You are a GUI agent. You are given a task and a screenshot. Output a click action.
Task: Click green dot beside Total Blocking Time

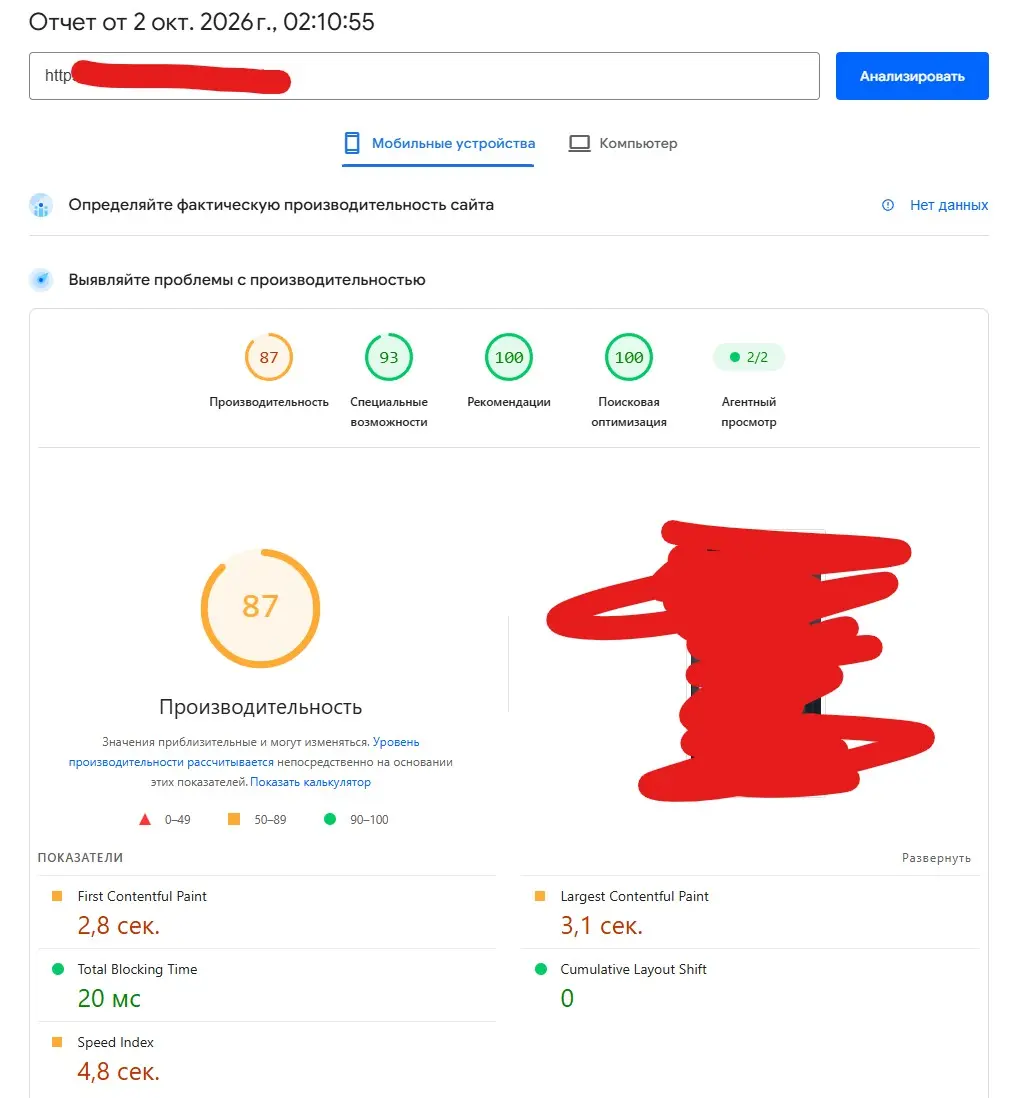coord(58,969)
